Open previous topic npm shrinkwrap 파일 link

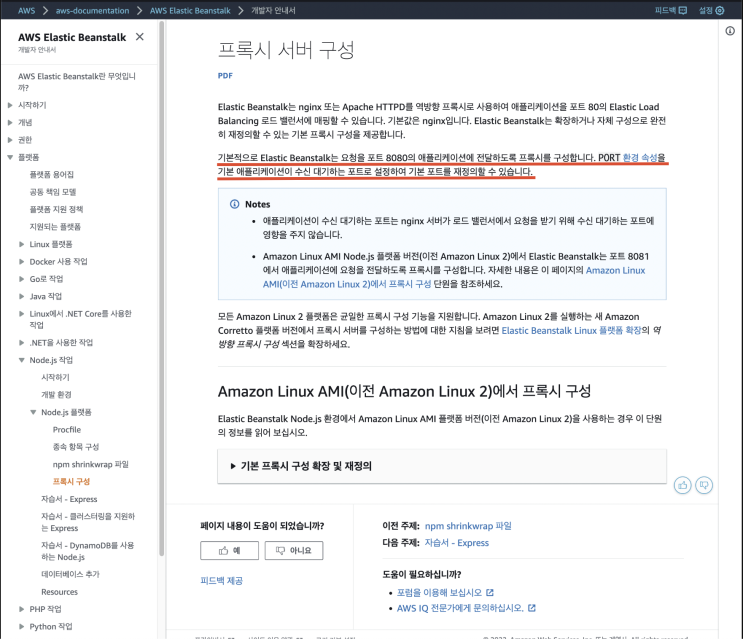tap(468, 526)
